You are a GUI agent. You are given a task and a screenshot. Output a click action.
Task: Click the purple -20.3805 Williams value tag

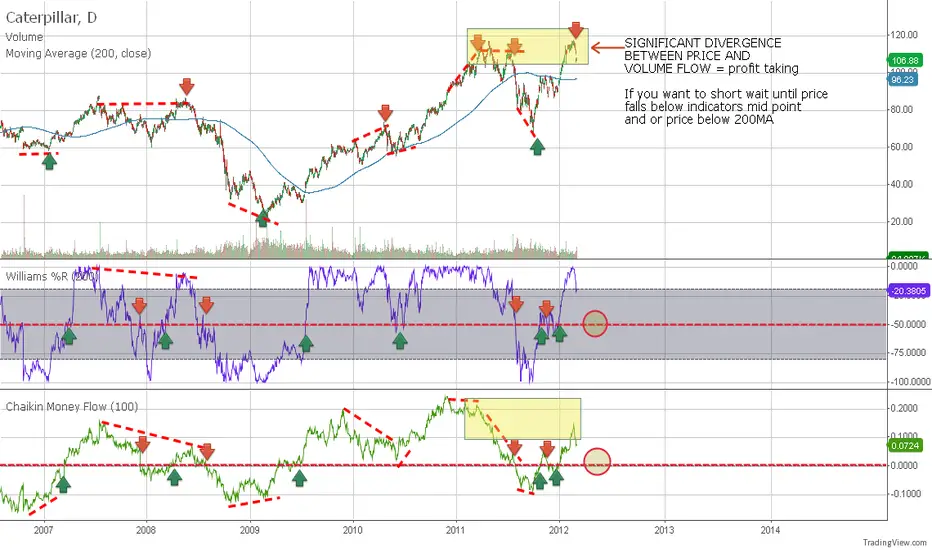[x=907, y=291]
